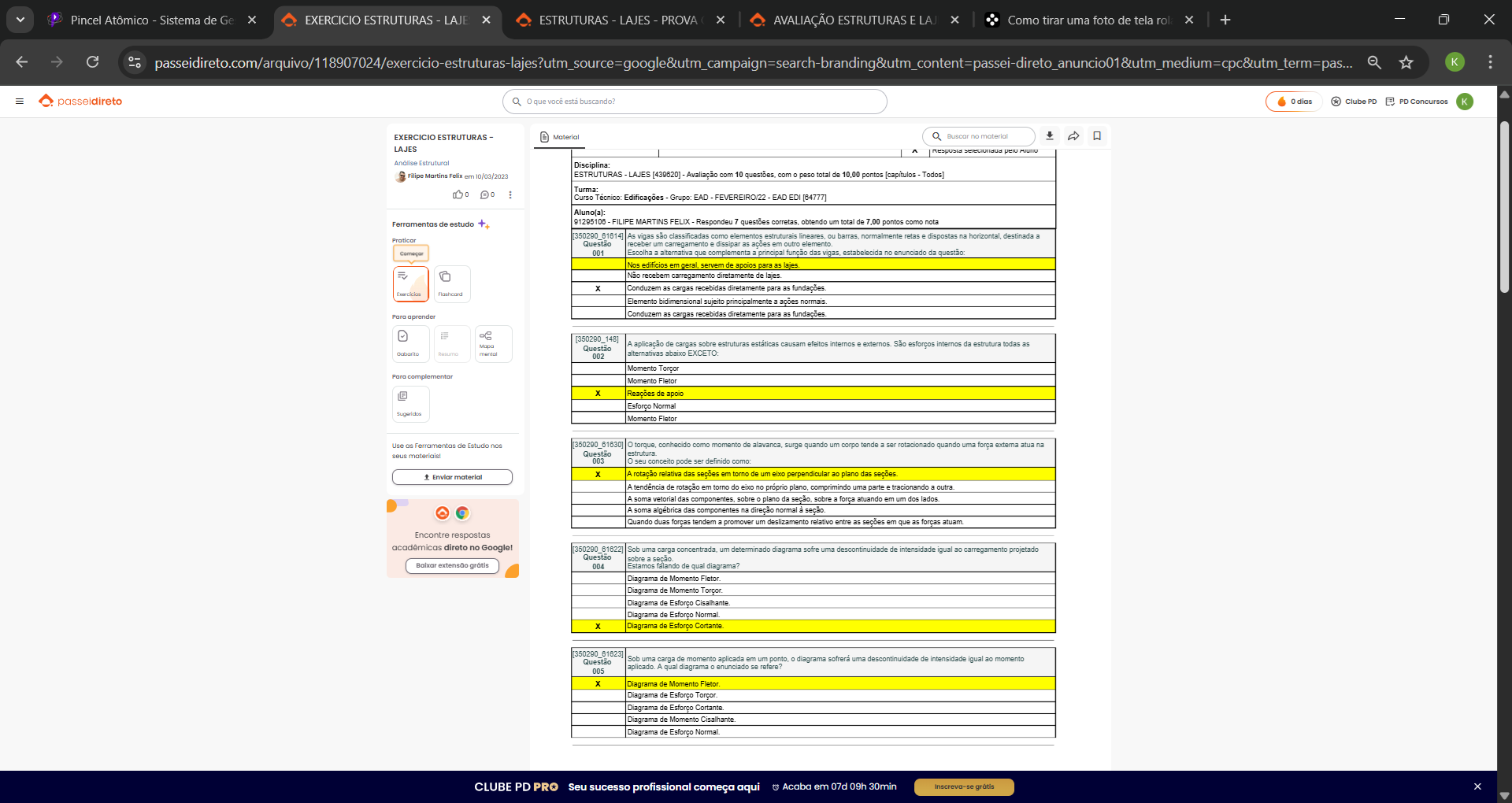1512x803 pixels.
Task: Open the Flashcard study tool
Action: (x=451, y=283)
